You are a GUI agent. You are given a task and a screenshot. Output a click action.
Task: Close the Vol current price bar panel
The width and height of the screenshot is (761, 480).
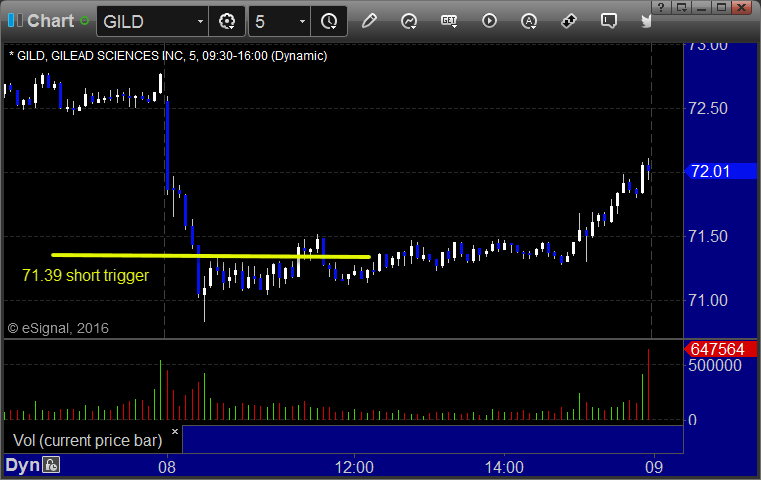coord(175,431)
